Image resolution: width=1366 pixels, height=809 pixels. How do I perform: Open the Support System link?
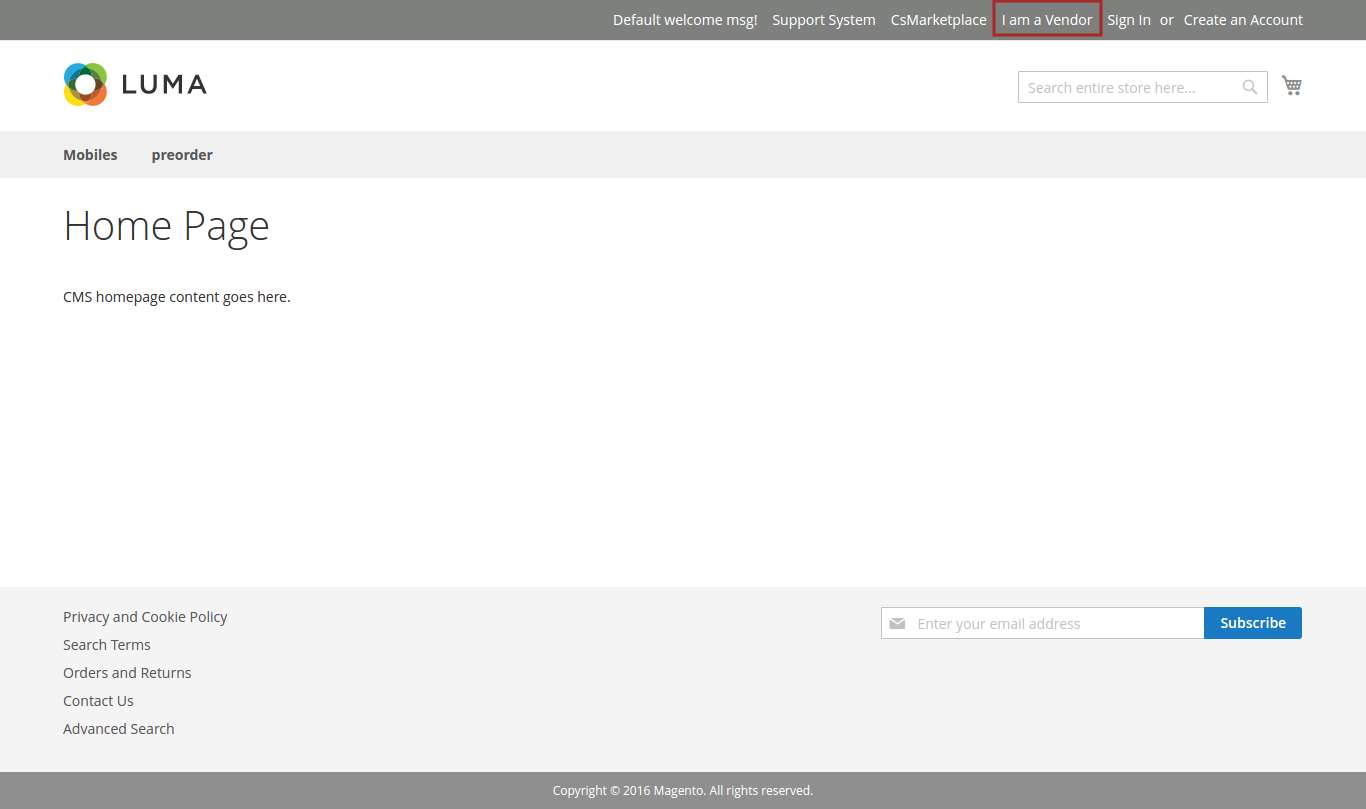point(824,20)
